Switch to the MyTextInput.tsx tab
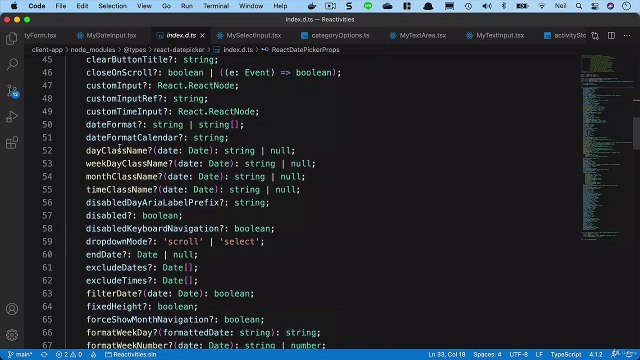Viewport: 640px width, 360px height. [x=496, y=36]
